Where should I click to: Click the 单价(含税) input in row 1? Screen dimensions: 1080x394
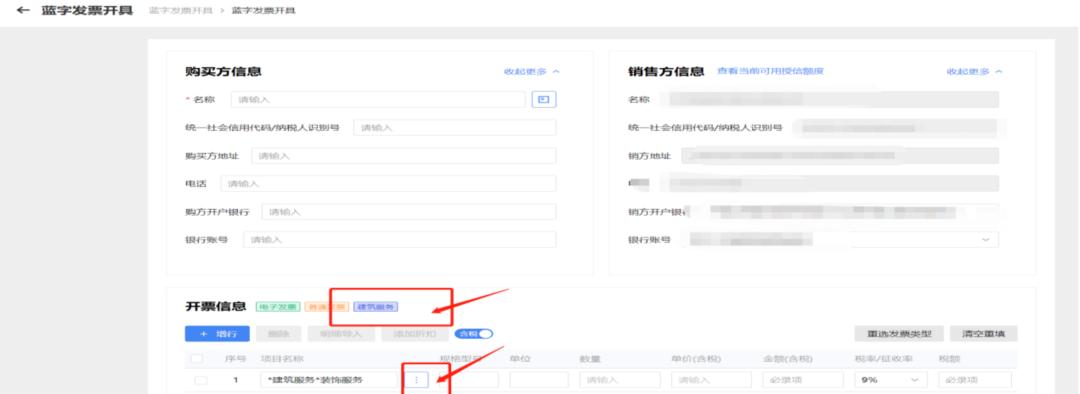pyautogui.click(x=712, y=380)
